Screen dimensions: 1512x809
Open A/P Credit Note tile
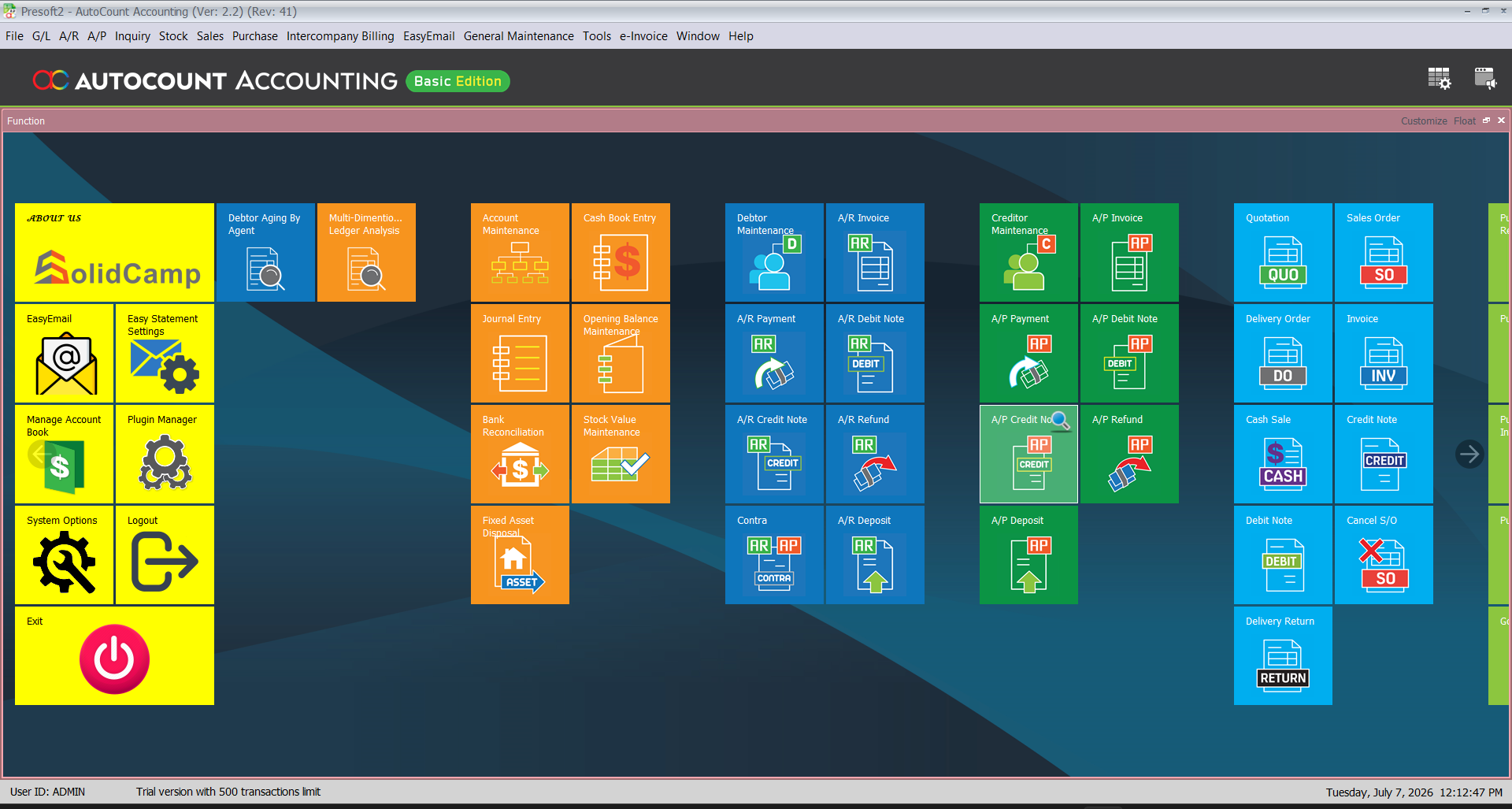1028,454
